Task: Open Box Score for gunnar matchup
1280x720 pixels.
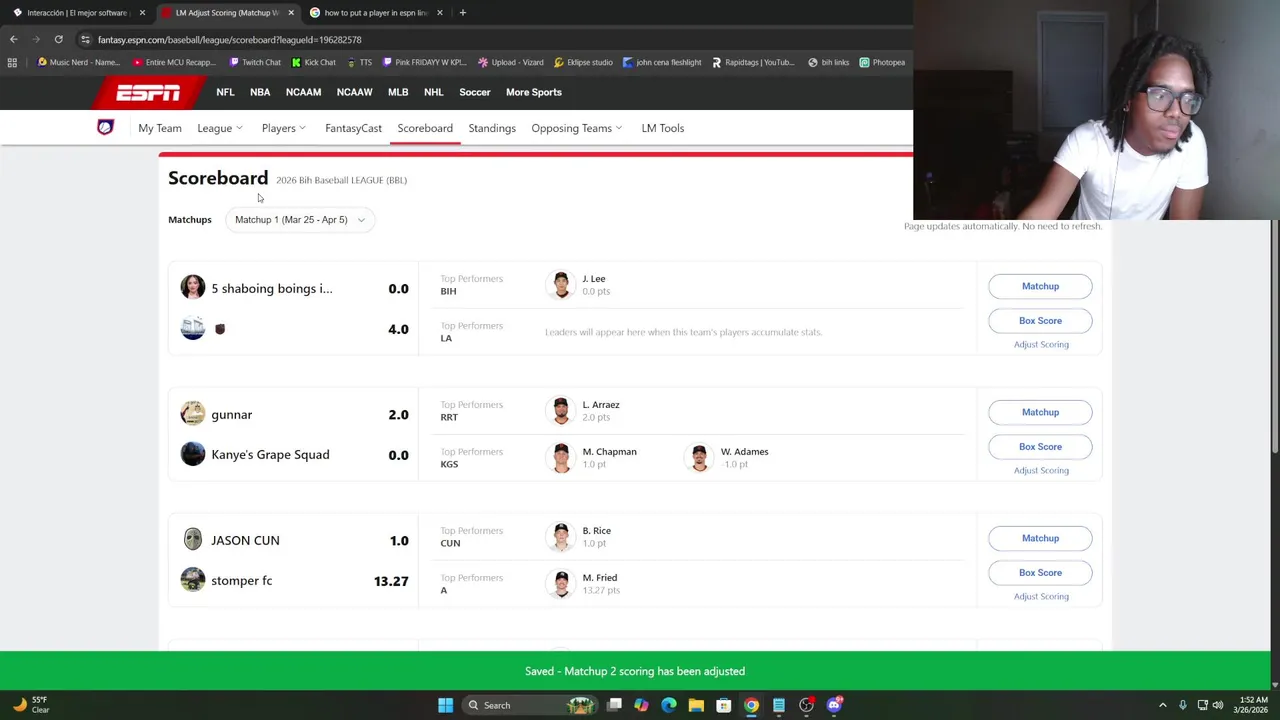Action: point(1040,447)
